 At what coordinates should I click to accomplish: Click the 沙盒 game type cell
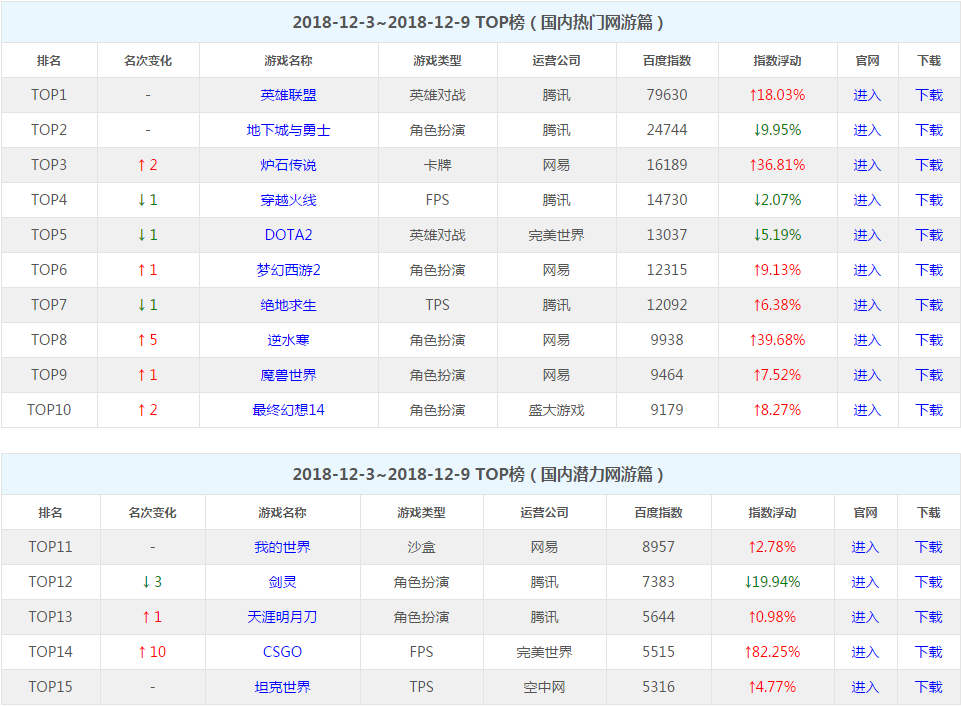point(422,547)
